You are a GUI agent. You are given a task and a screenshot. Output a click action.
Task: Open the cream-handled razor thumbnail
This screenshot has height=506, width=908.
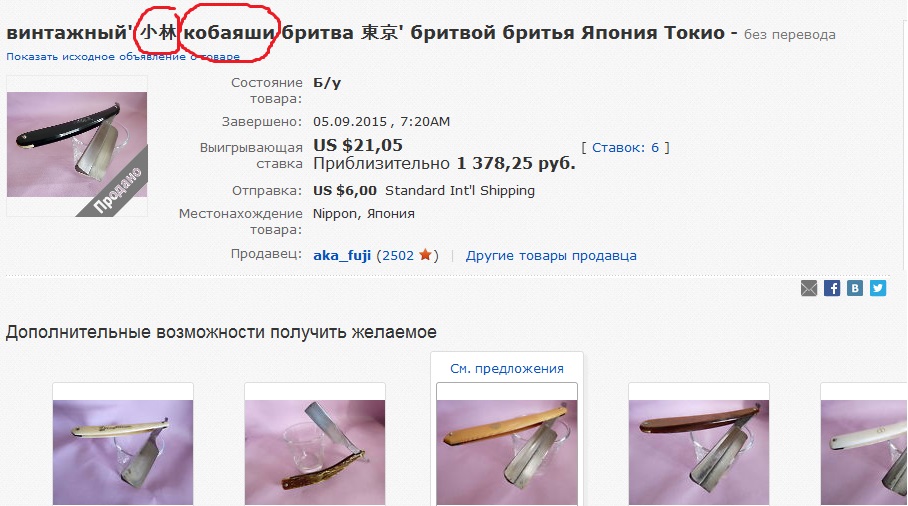123,452
